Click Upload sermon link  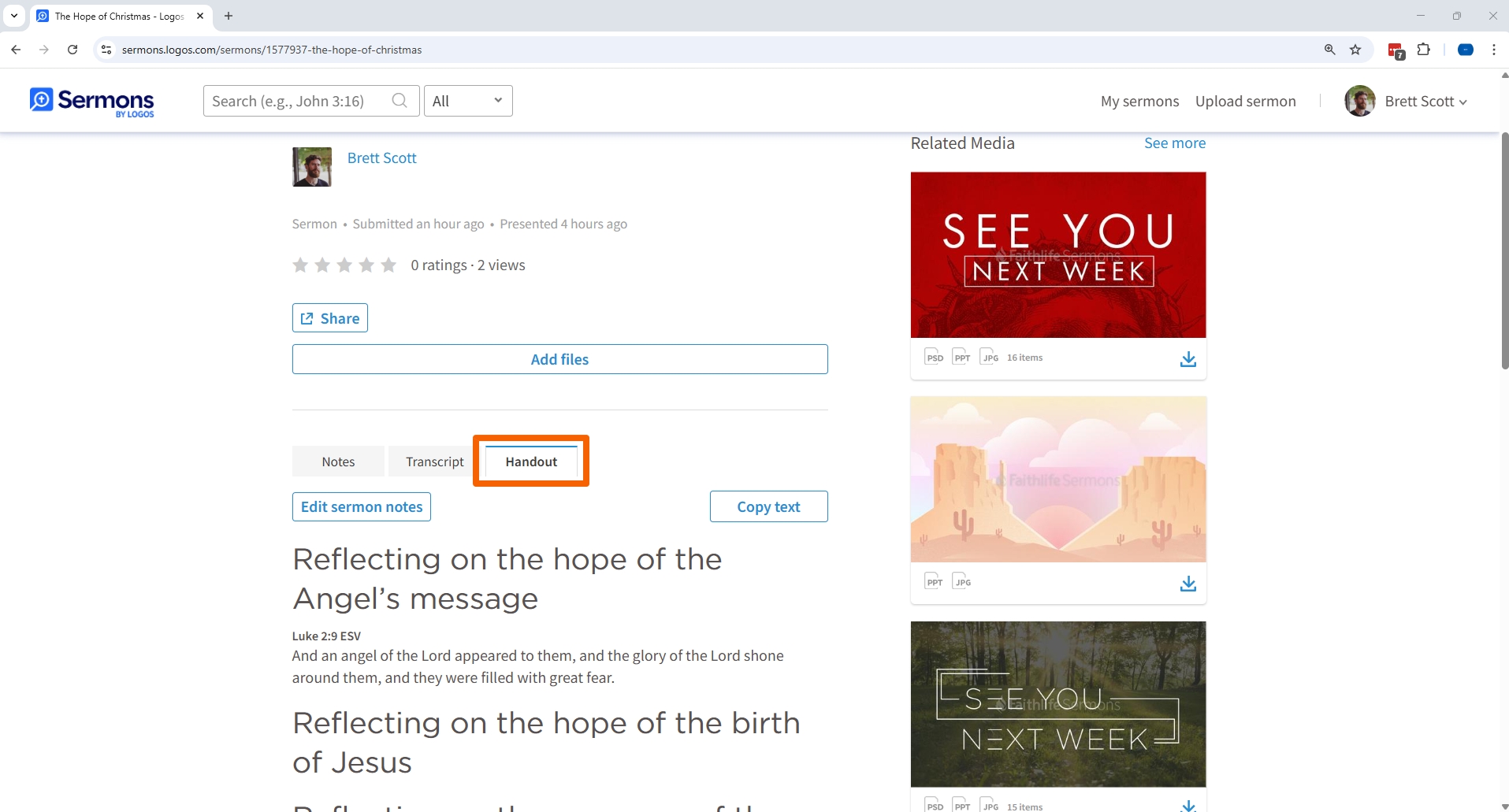[x=1245, y=101]
